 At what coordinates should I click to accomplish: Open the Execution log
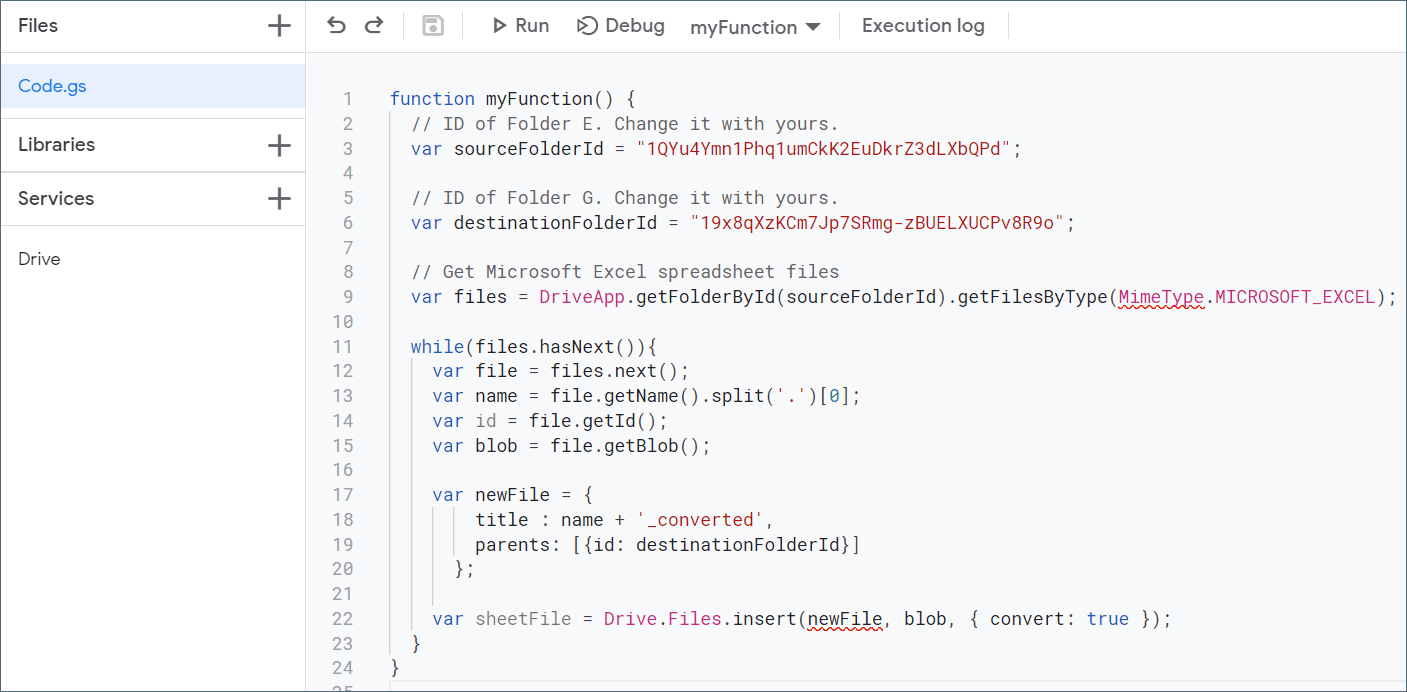tap(922, 25)
